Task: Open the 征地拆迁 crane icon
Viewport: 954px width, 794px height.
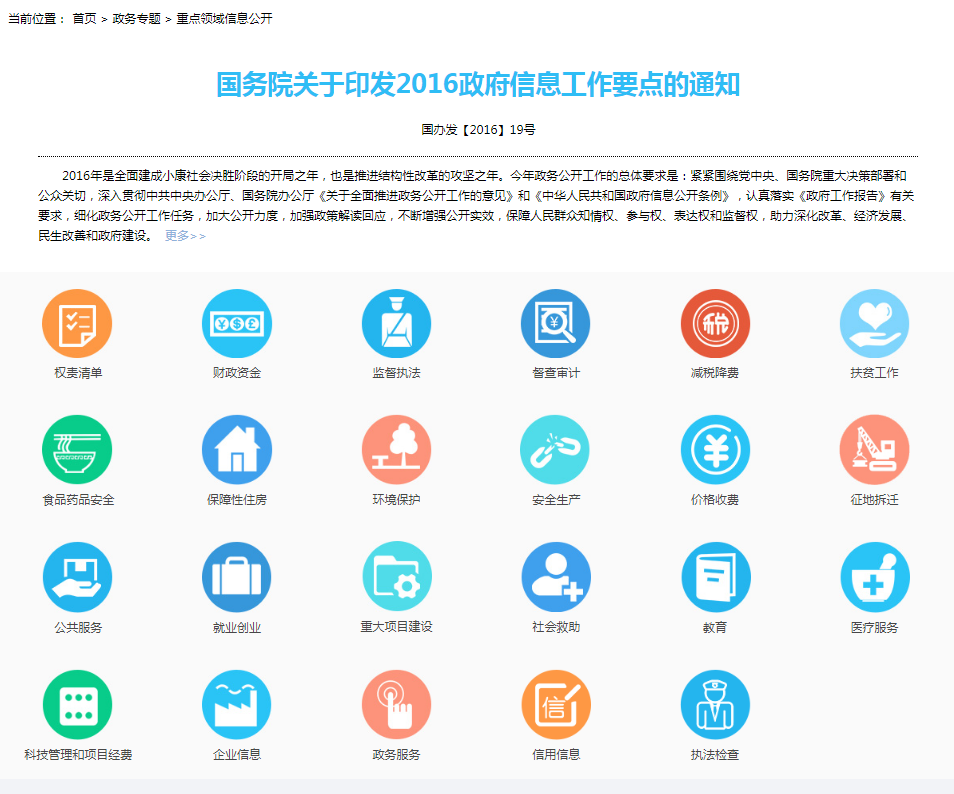Action: 874,450
